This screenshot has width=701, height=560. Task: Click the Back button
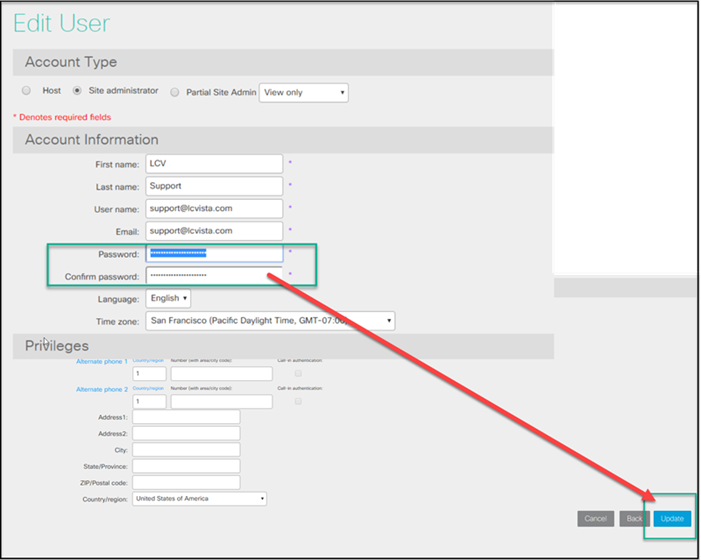click(x=633, y=519)
